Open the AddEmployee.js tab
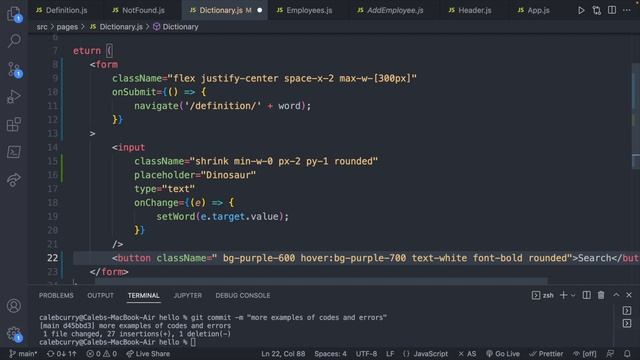 click(x=391, y=10)
